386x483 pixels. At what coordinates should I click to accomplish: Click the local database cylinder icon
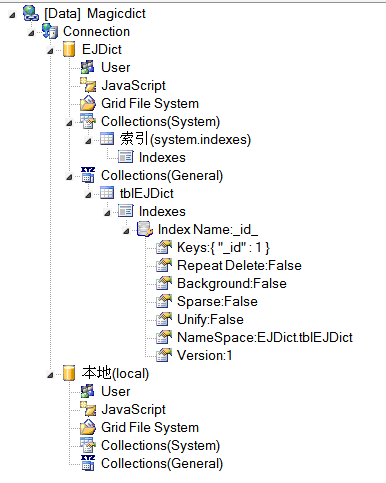(x=69, y=373)
